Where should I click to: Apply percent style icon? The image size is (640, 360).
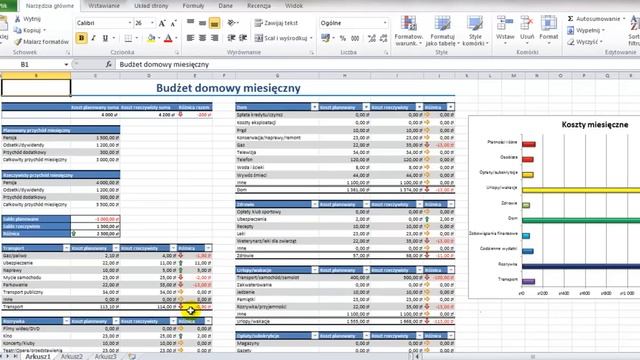coord(343,38)
